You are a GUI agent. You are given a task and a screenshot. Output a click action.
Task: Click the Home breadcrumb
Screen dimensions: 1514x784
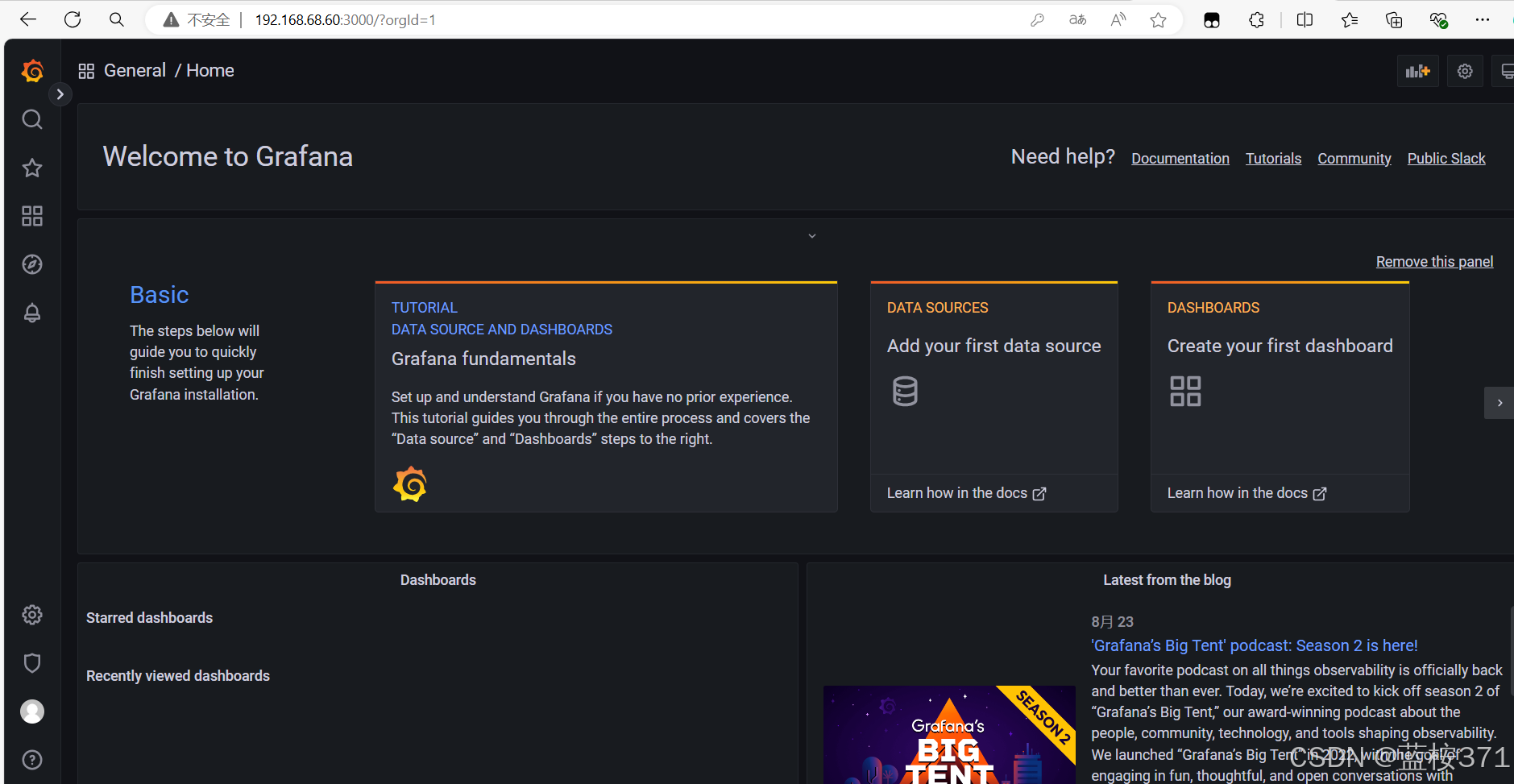(x=210, y=71)
